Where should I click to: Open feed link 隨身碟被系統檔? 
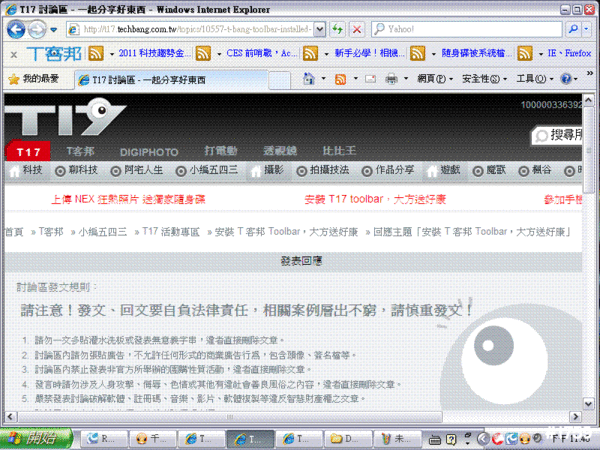click(x=476, y=53)
